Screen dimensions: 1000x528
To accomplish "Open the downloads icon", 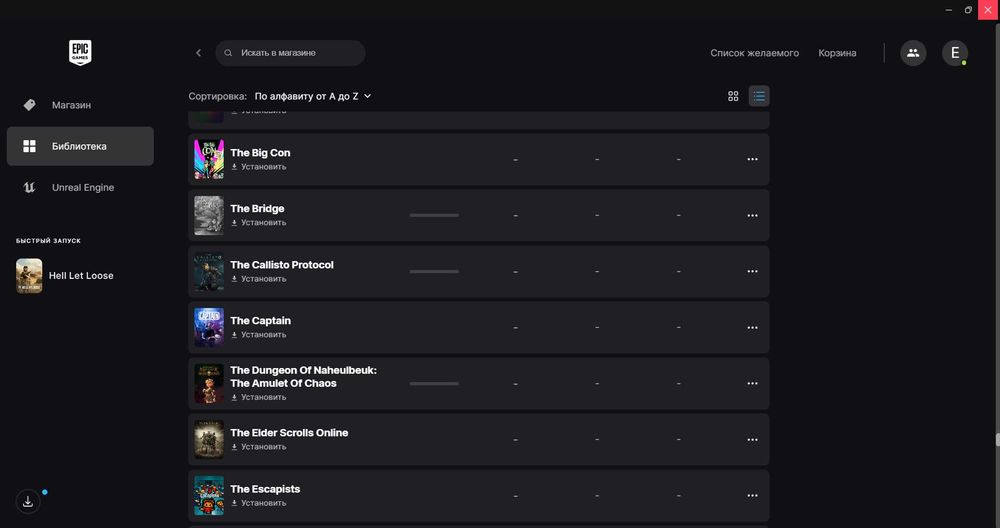I will 28,502.
